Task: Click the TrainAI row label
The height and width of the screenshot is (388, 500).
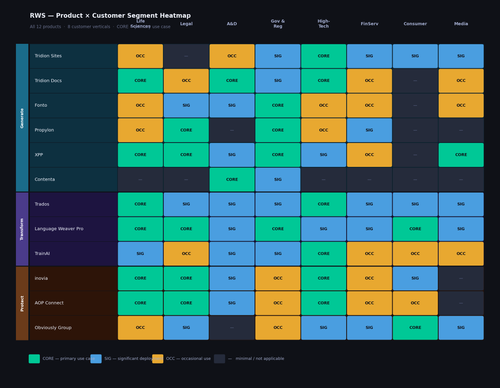Action: 73,253
